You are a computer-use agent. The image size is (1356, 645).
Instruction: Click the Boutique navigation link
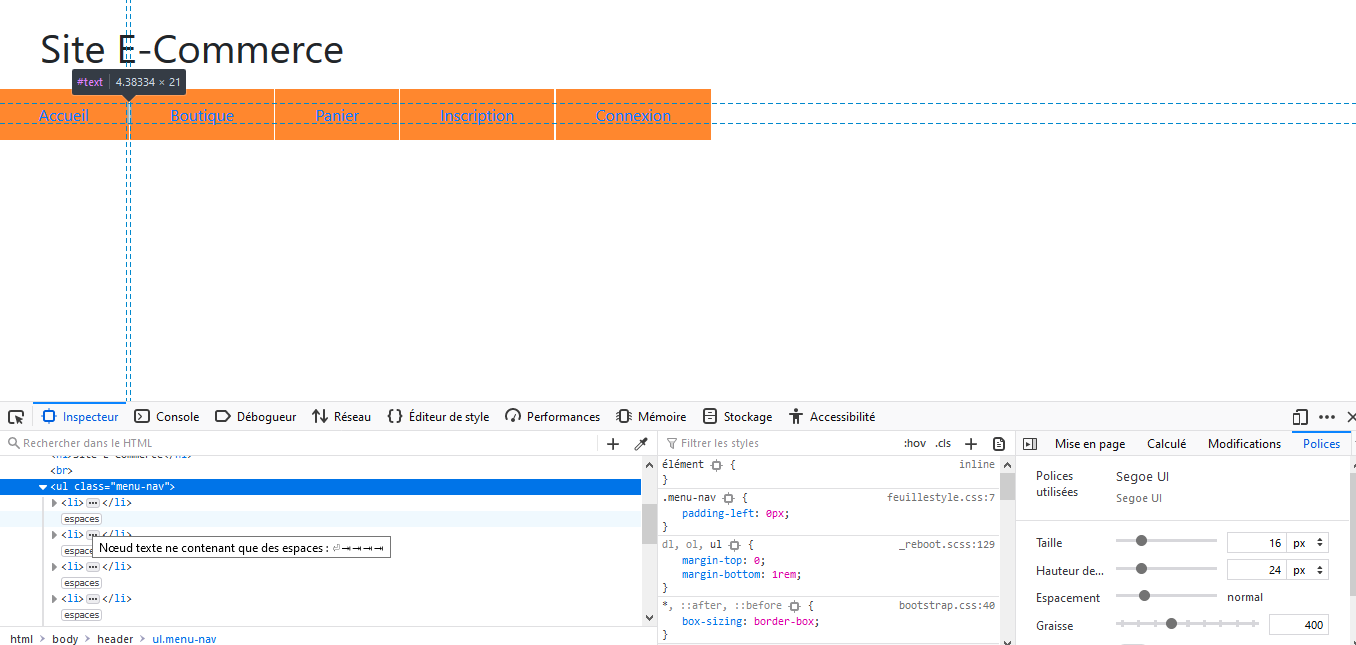(202, 116)
